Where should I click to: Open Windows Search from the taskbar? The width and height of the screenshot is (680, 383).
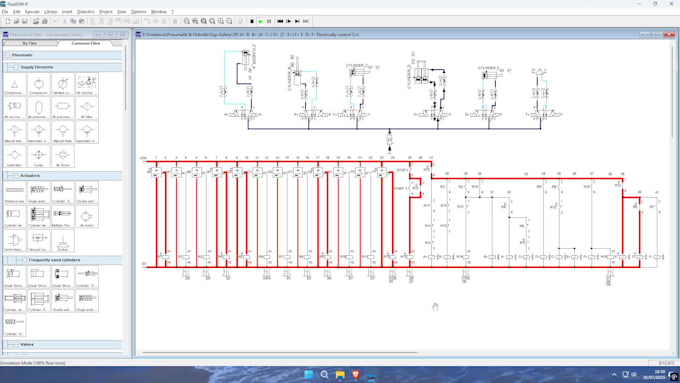[x=324, y=374]
